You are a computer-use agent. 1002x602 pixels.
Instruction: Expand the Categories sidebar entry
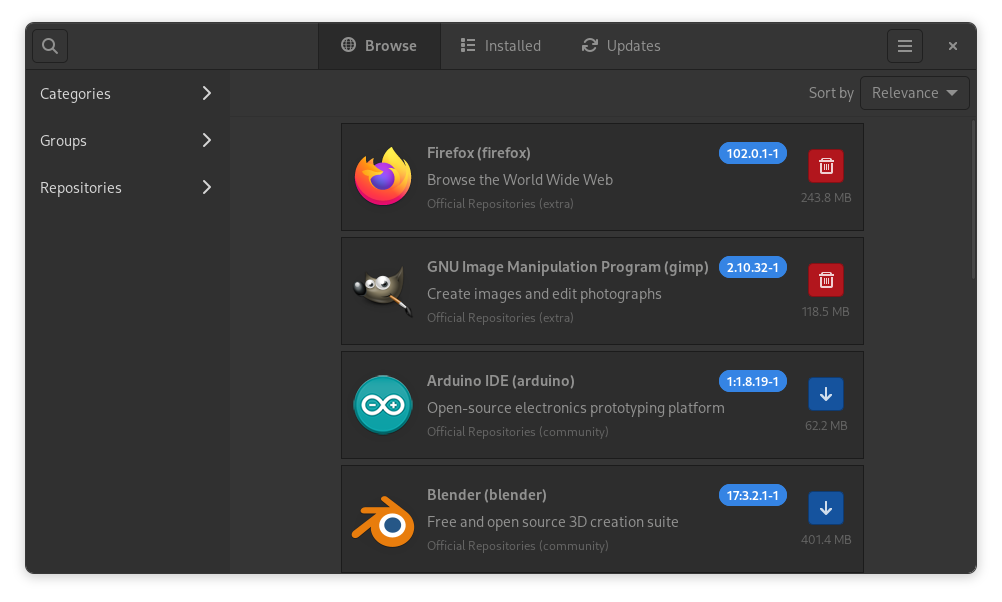pos(127,93)
